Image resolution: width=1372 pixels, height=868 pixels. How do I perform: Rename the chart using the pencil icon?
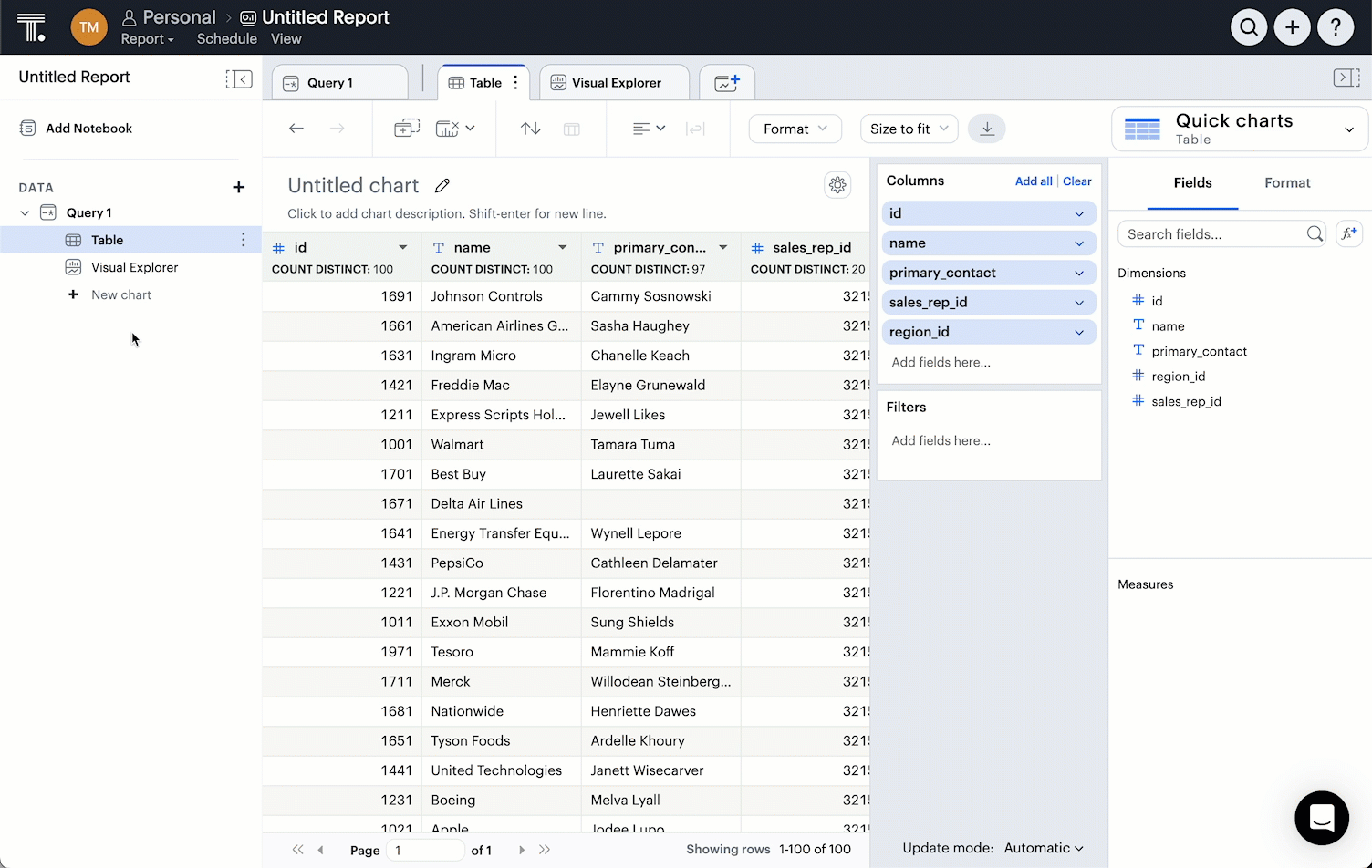[442, 185]
